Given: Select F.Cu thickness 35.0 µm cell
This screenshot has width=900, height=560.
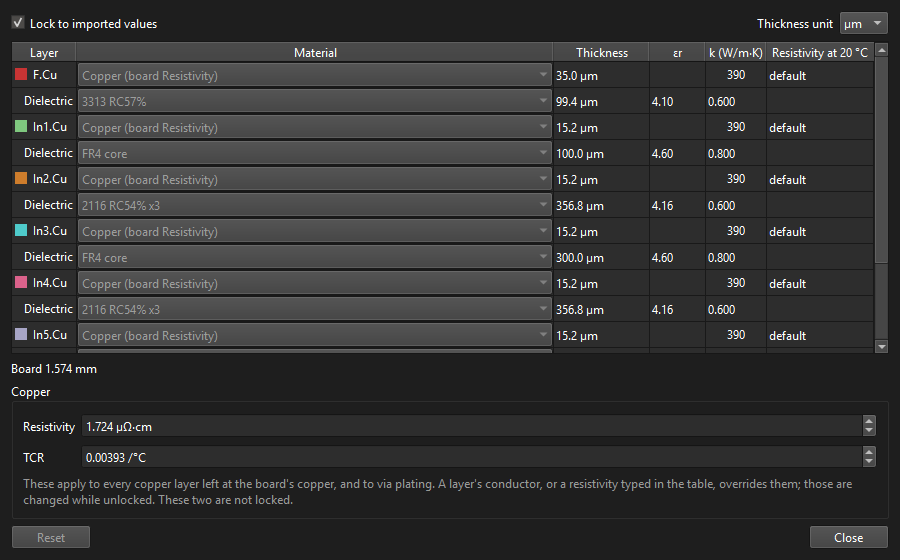Looking at the screenshot, I should click(x=601, y=75).
